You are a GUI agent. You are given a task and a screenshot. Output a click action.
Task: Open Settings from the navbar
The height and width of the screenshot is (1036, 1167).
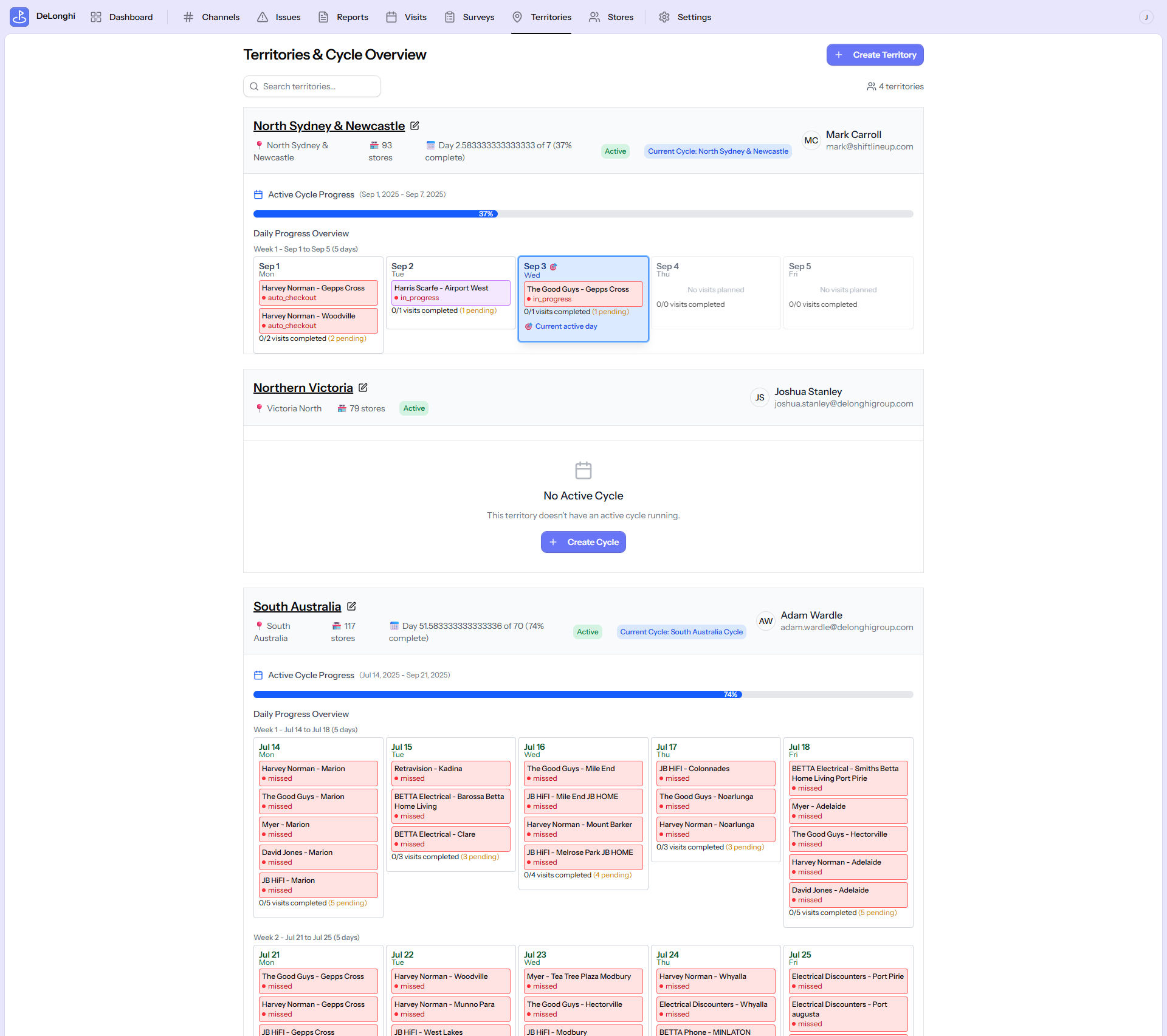(x=685, y=17)
